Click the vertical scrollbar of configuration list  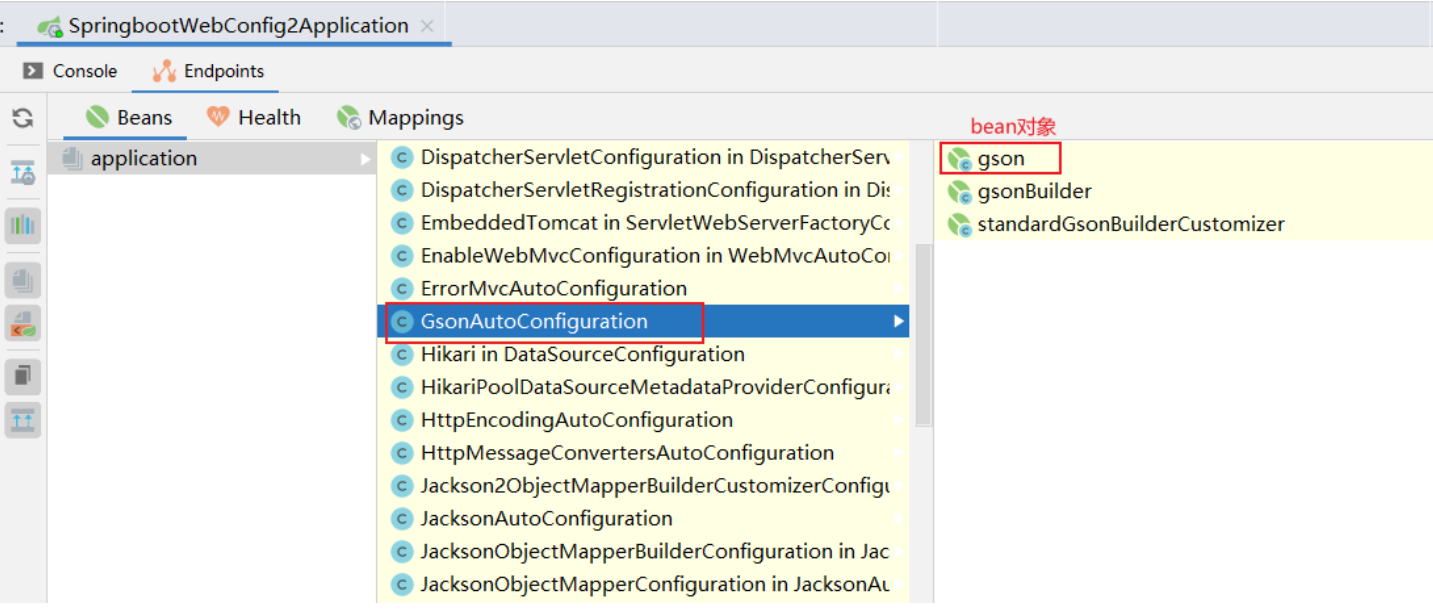(x=923, y=335)
